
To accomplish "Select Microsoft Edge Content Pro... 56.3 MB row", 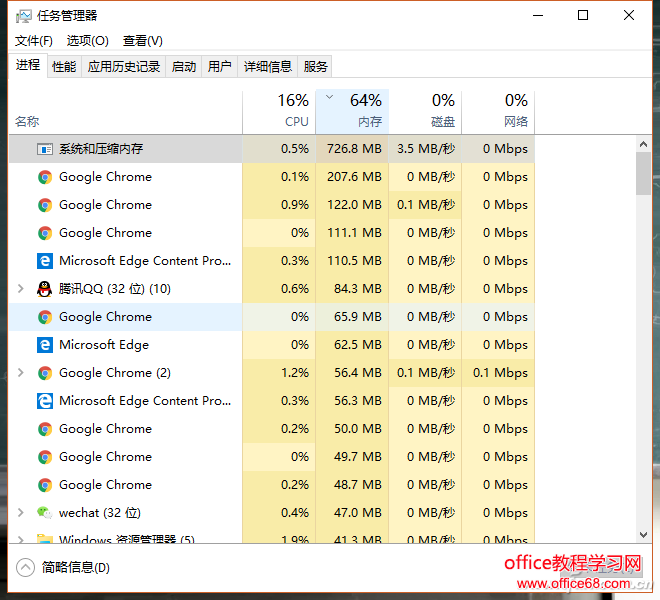I will 271,401.
